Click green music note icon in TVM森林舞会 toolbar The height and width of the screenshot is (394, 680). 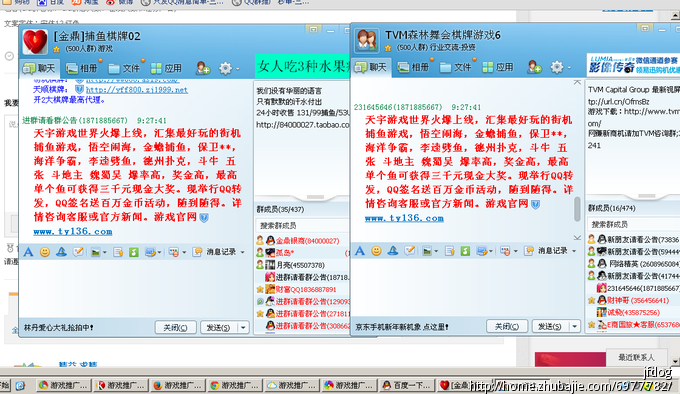(x=465, y=251)
